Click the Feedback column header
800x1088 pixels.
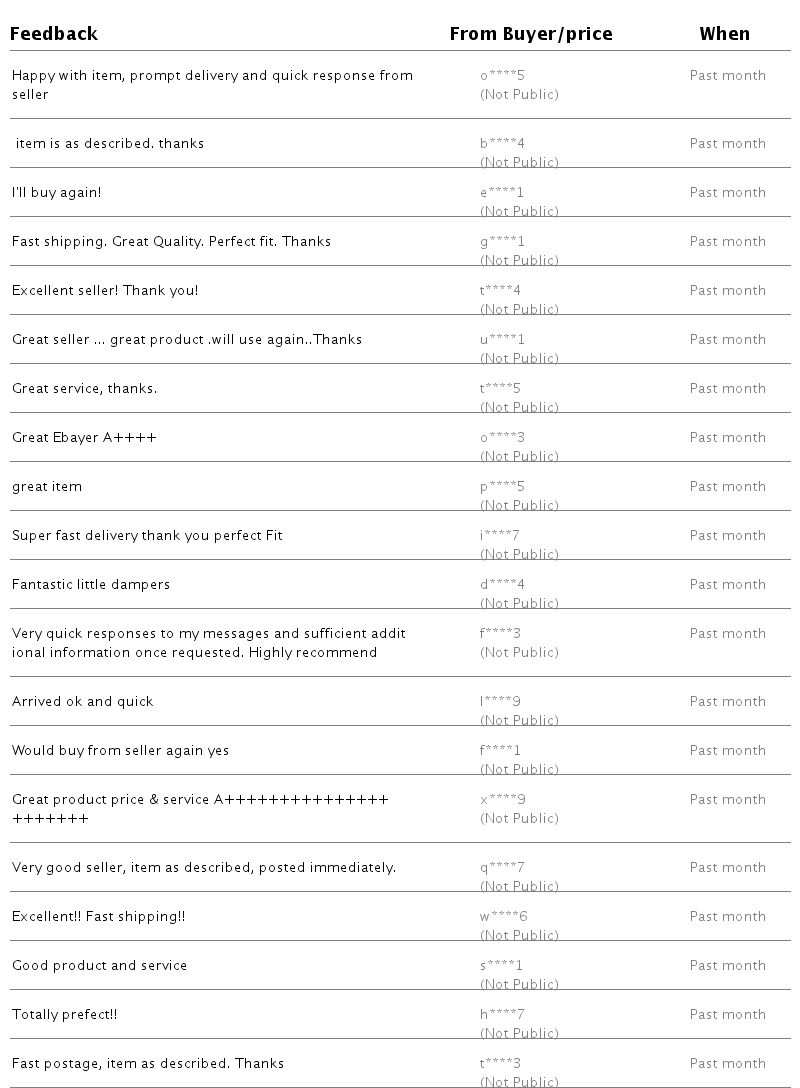(54, 34)
